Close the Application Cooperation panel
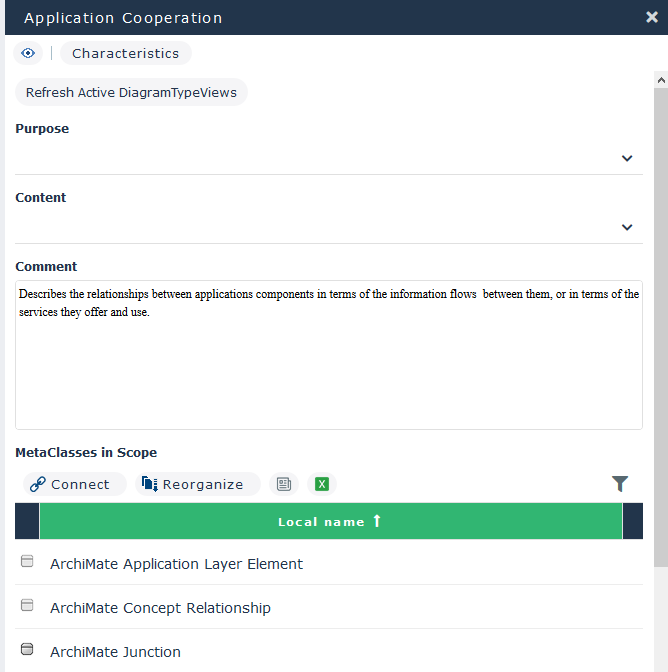The height and width of the screenshot is (672, 668). tap(652, 17)
